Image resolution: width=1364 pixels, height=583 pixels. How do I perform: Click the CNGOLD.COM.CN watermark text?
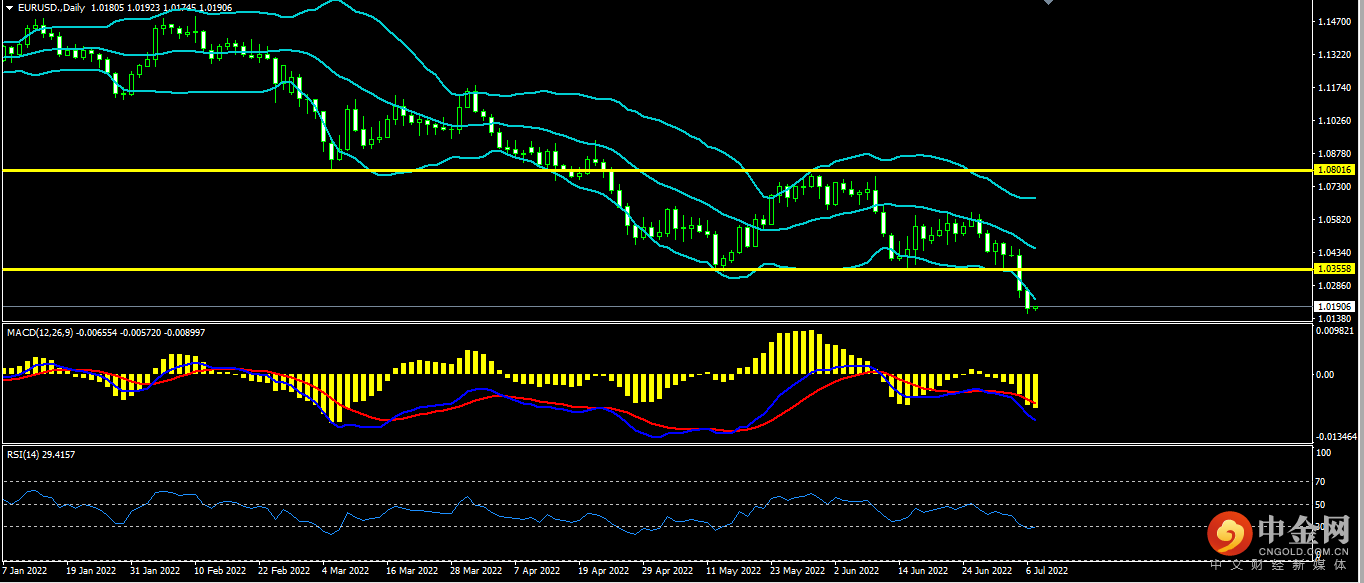(x=1304, y=549)
